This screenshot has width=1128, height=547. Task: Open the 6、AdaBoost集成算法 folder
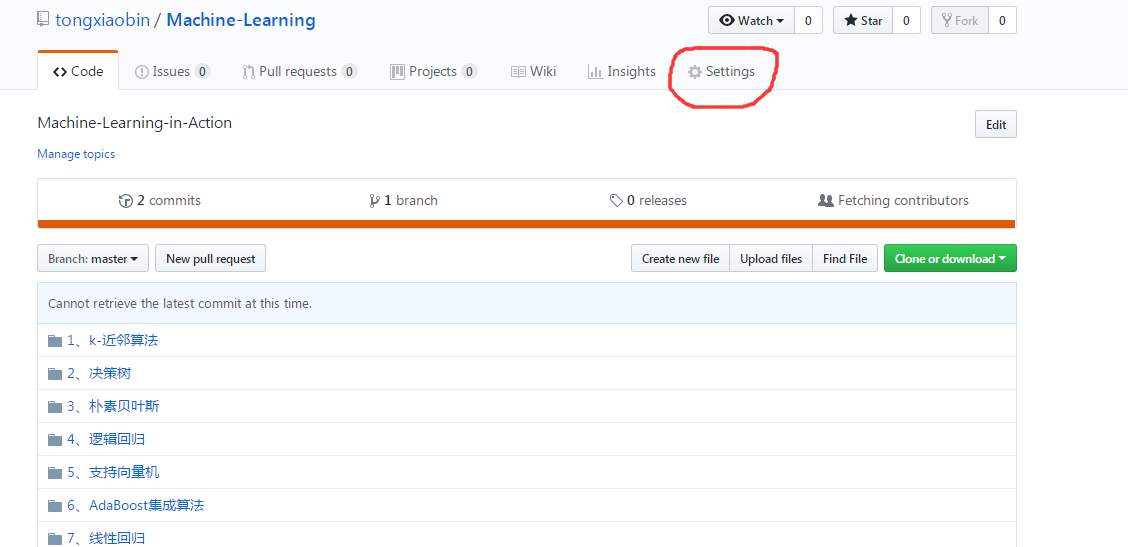tap(135, 505)
